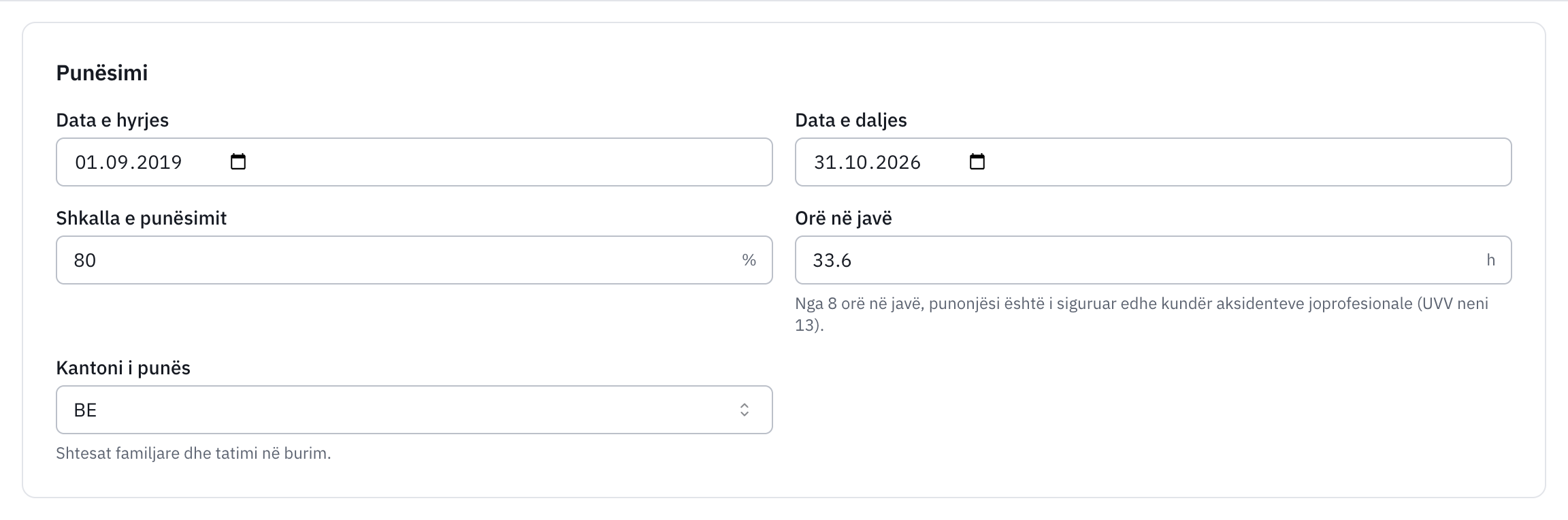
Task: Click the Shkalla e punësimit label
Action: coord(142,218)
